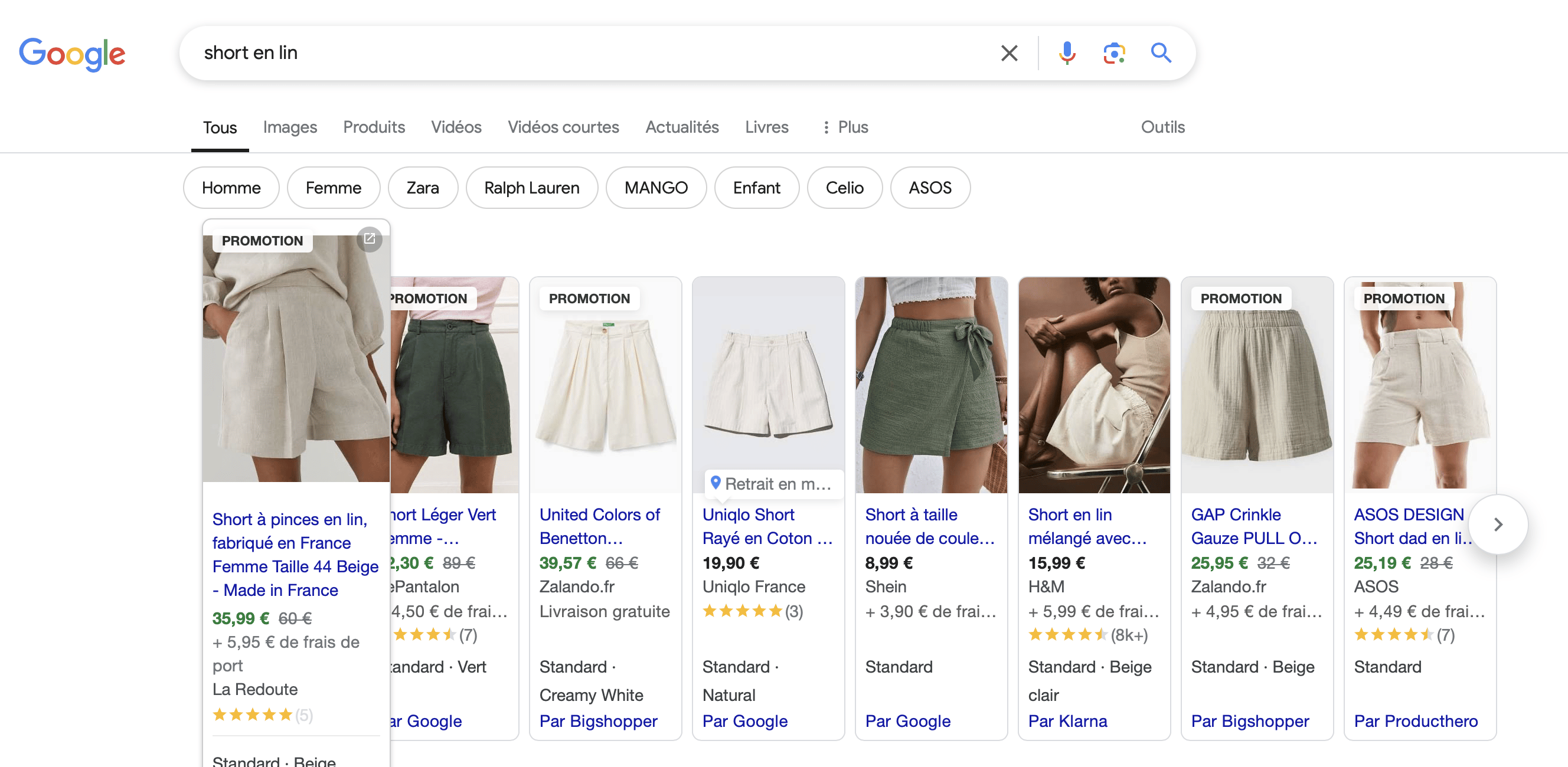This screenshot has width=1568, height=767.
Task: Click 'Par Google' under Shein card
Action: (x=907, y=721)
